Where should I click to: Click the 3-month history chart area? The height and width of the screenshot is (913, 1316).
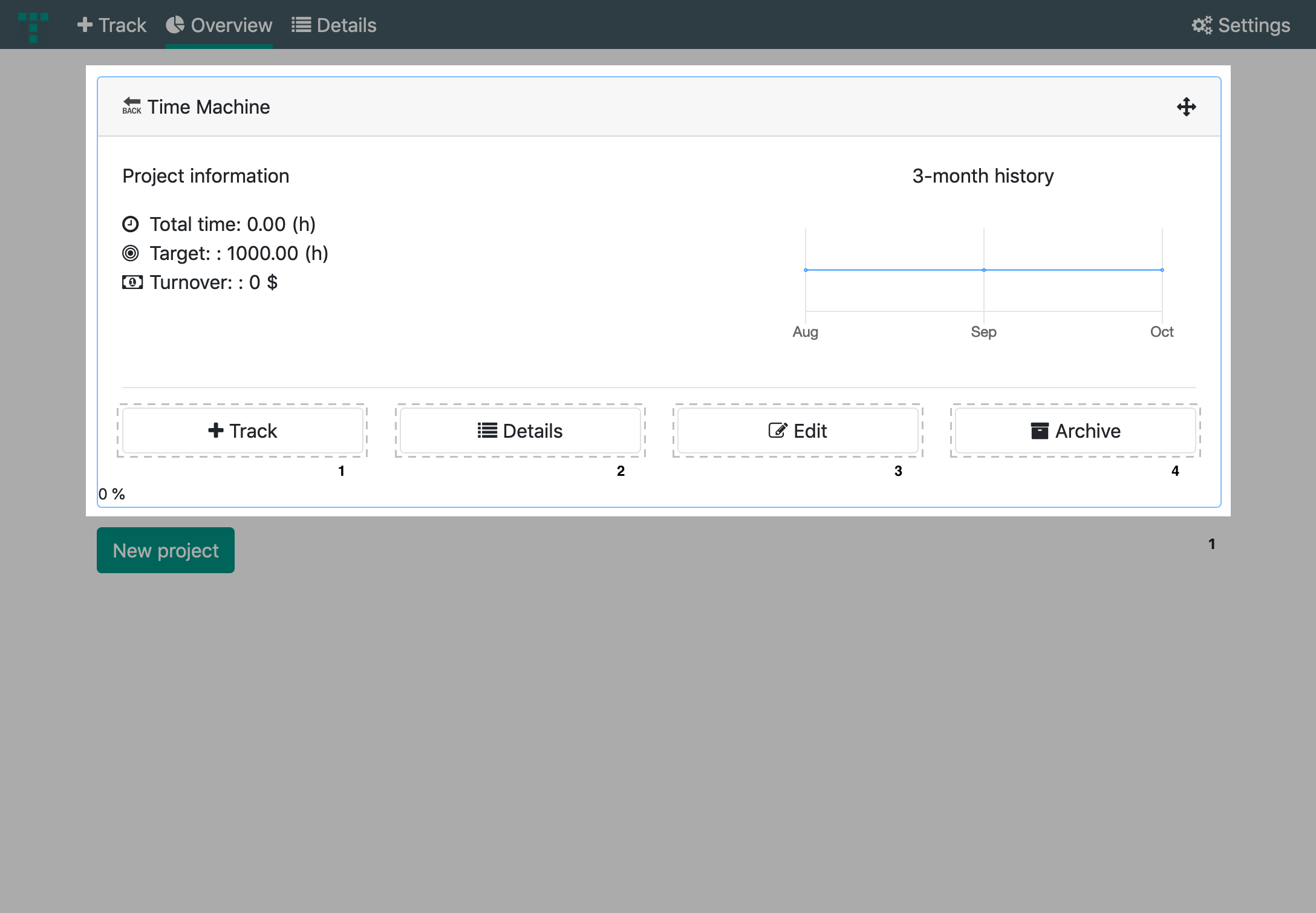point(983,269)
